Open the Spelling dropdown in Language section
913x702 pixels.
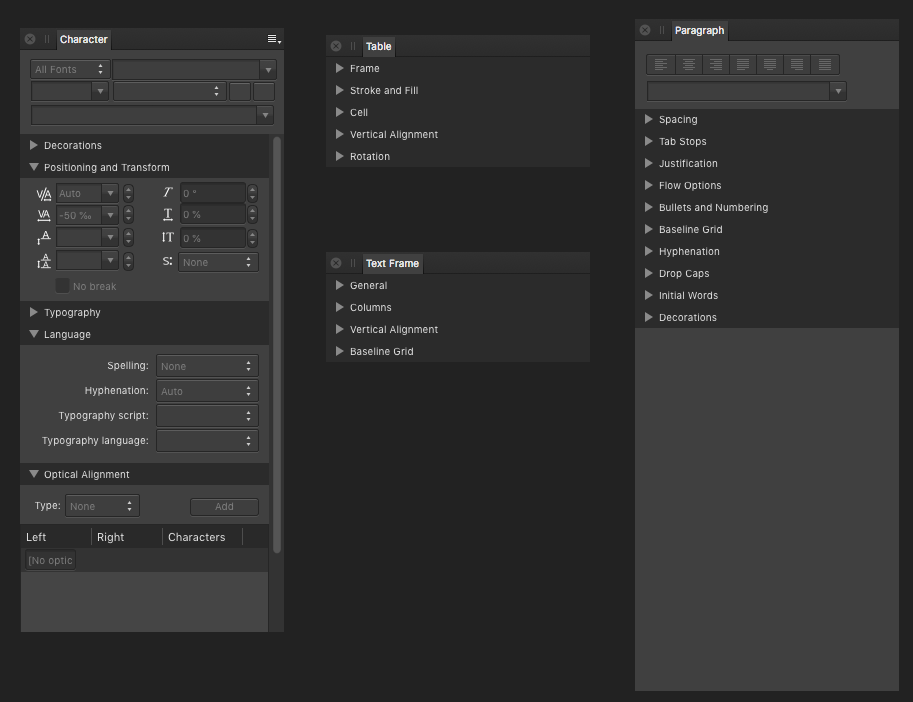tap(207, 365)
